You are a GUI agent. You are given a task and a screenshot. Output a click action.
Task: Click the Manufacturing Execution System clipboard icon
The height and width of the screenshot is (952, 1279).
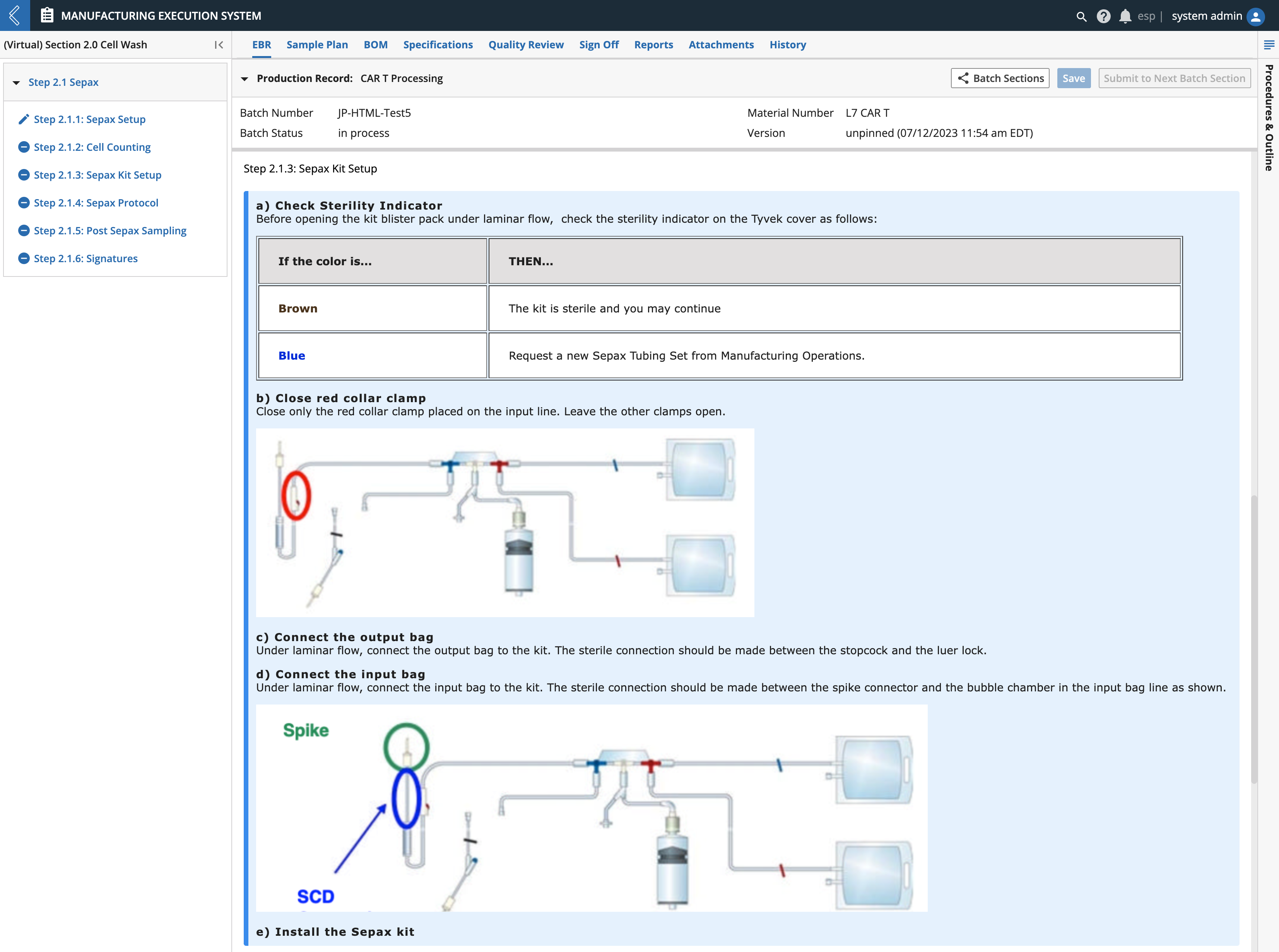[47, 15]
